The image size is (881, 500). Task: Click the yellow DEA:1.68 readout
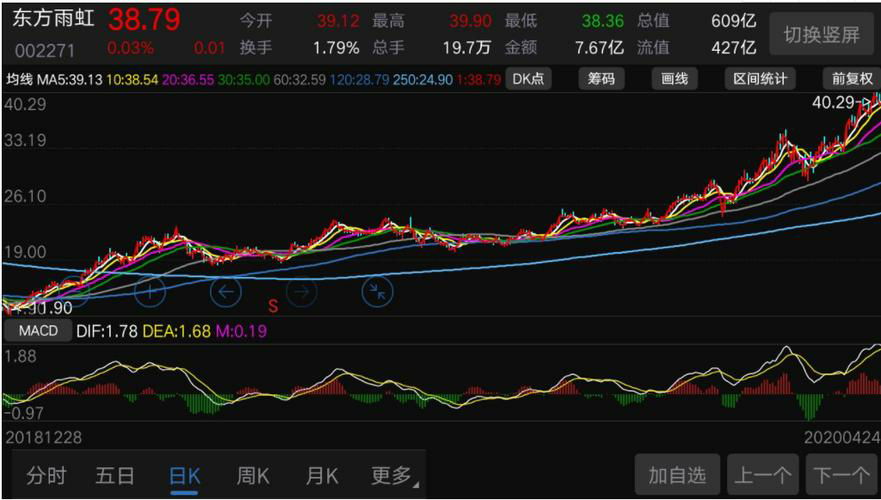tap(176, 331)
